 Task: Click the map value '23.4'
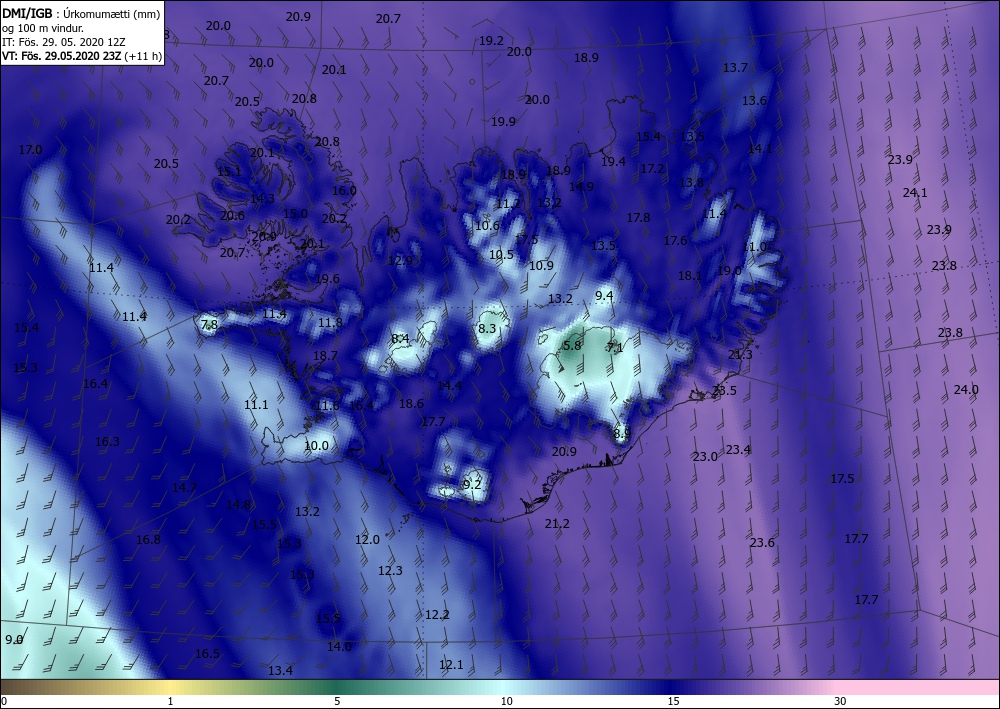[x=738, y=450]
